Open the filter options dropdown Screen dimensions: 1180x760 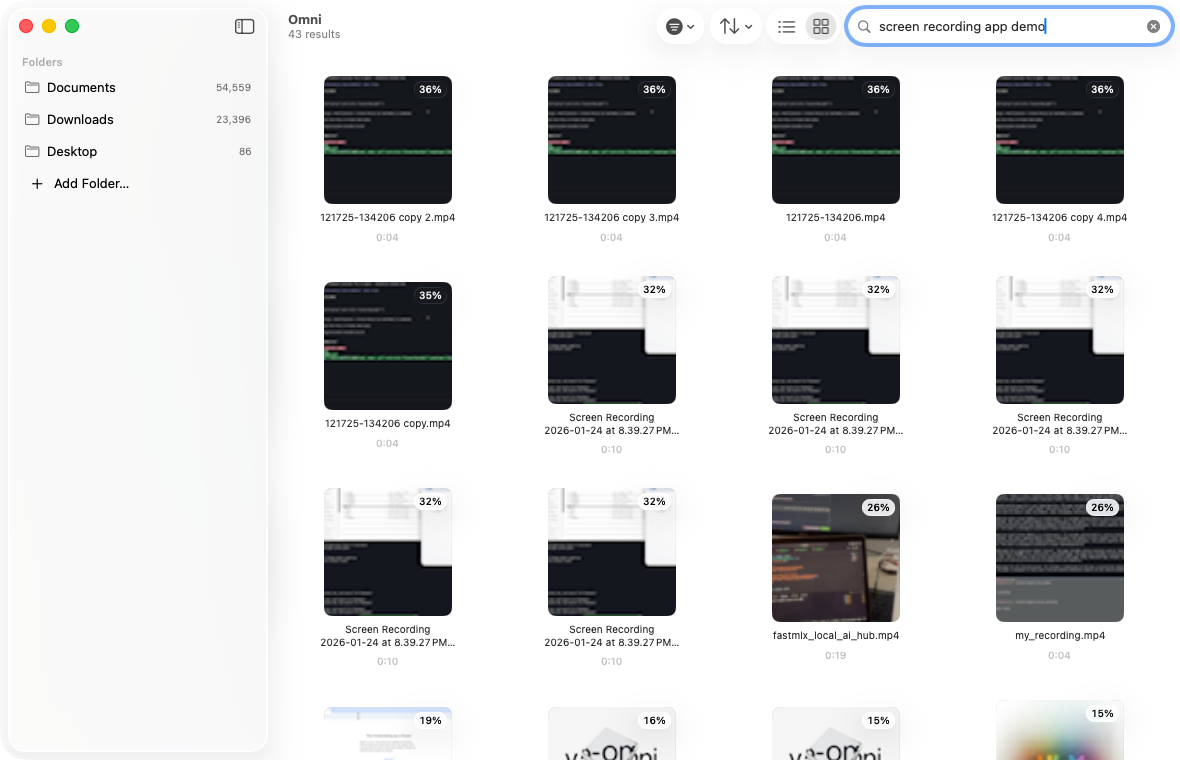tap(680, 26)
